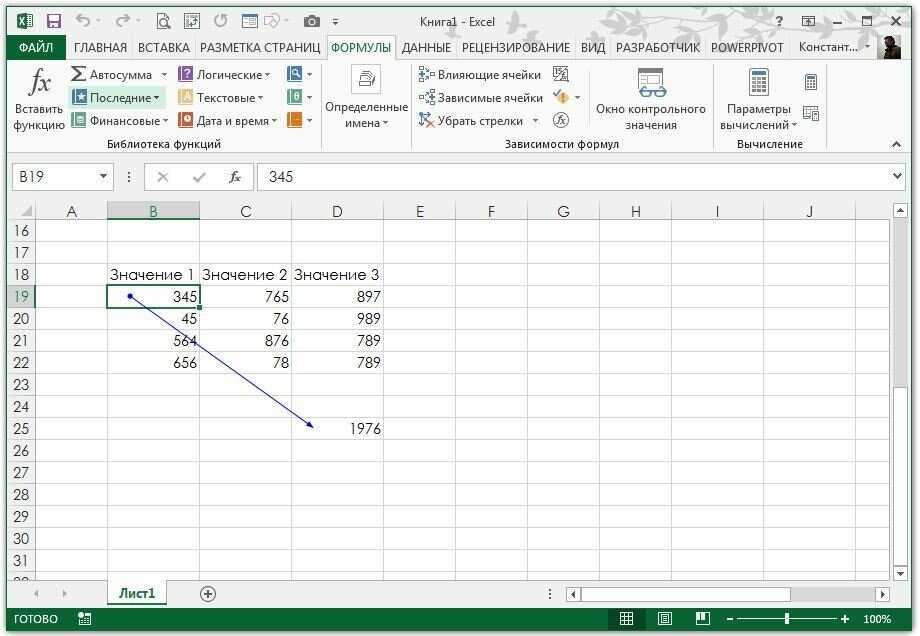Switch to the POWERPIVOT tab
This screenshot has height=636, width=920.
pyautogui.click(x=747, y=48)
